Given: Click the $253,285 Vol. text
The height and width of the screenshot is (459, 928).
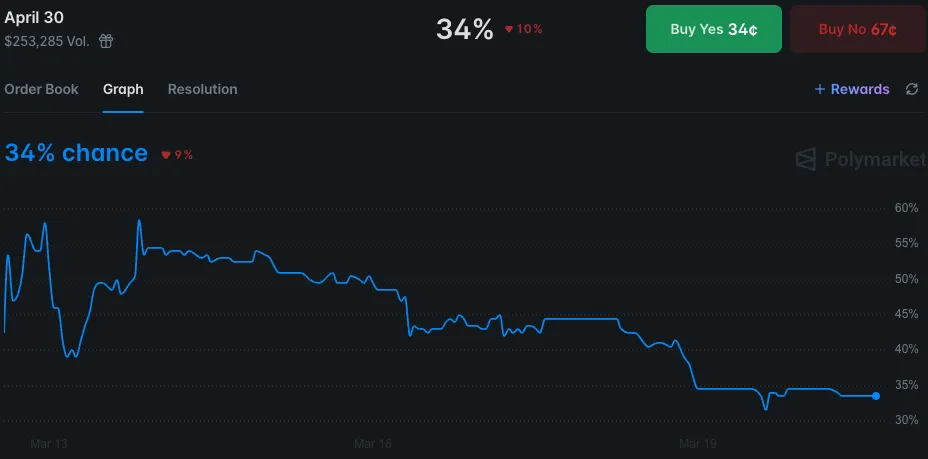Looking at the screenshot, I should click(x=47, y=41).
